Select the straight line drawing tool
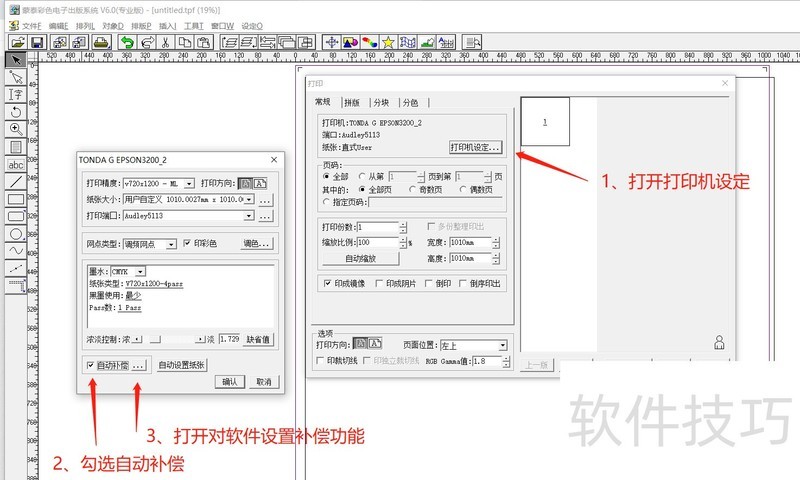Screen dimensions: 800x480 [x=16, y=182]
